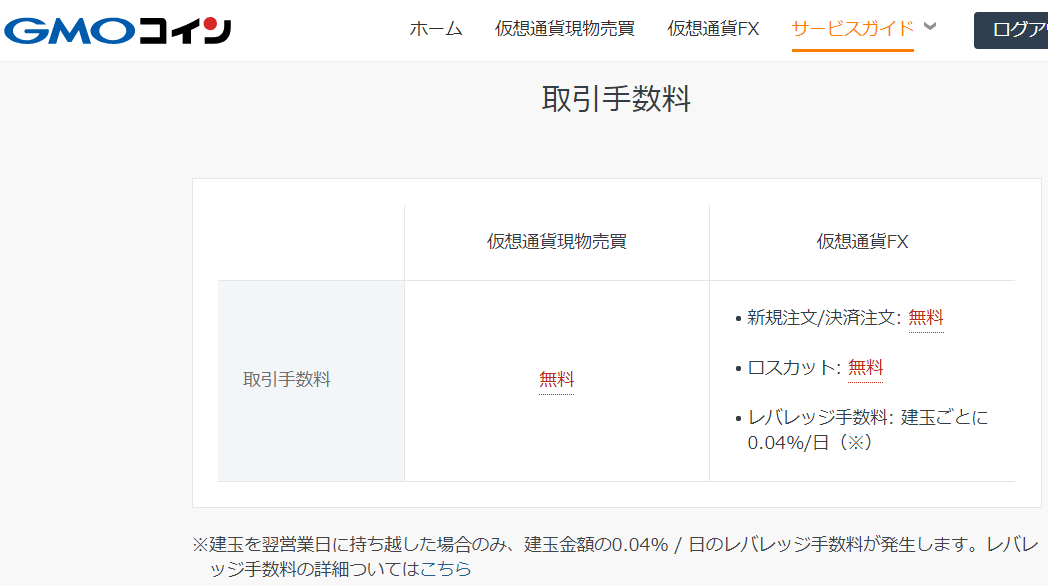
Task: Click the ロスカット label text
Action: point(790,367)
